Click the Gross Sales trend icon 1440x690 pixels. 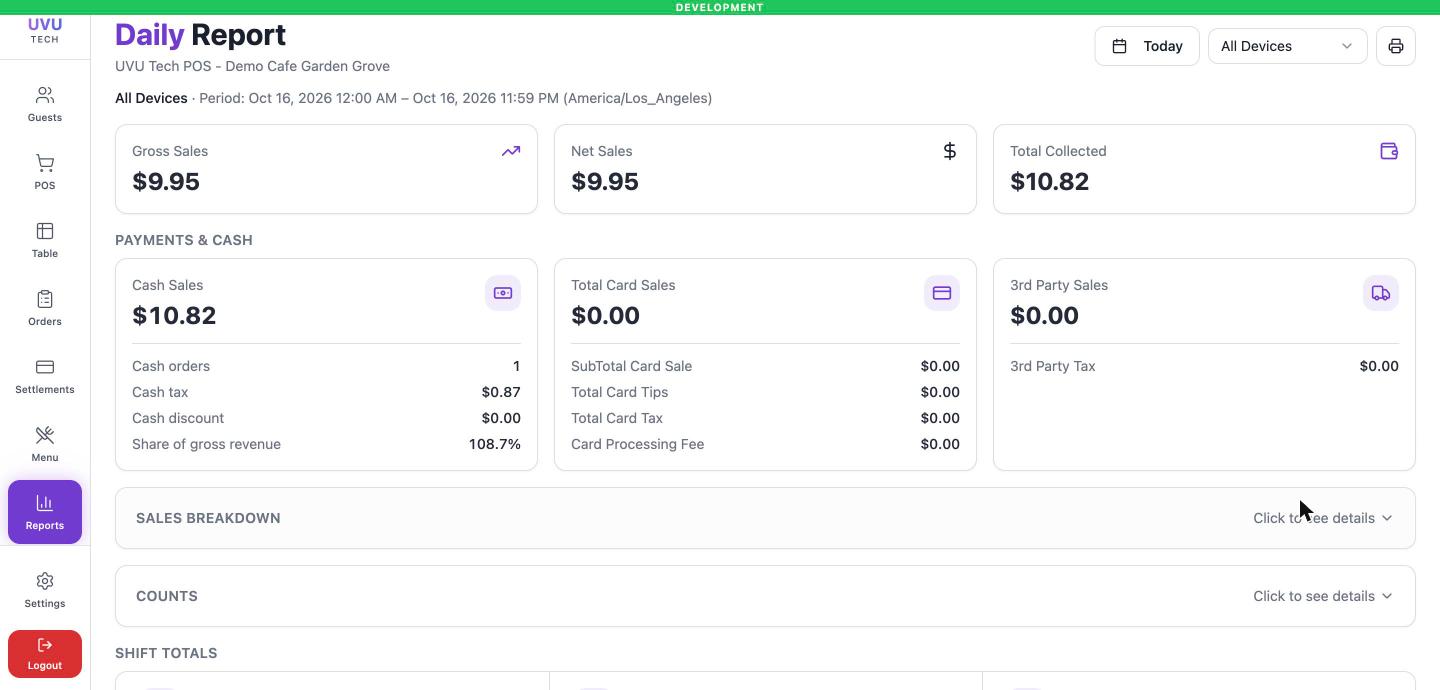coord(511,151)
